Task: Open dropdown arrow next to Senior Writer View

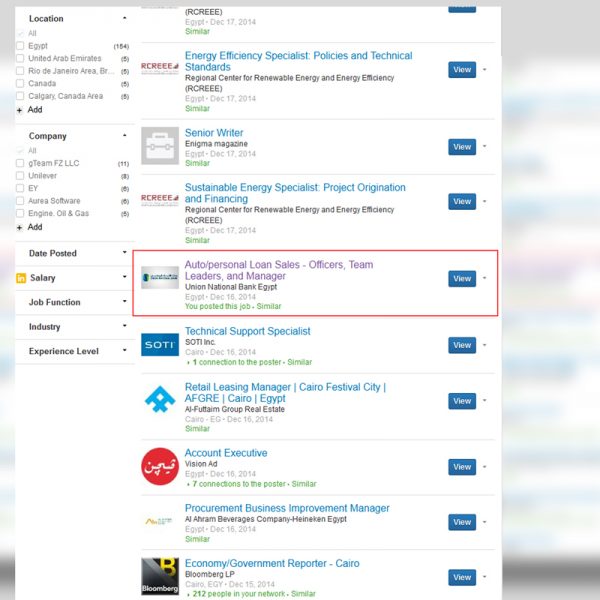Action: (484, 146)
